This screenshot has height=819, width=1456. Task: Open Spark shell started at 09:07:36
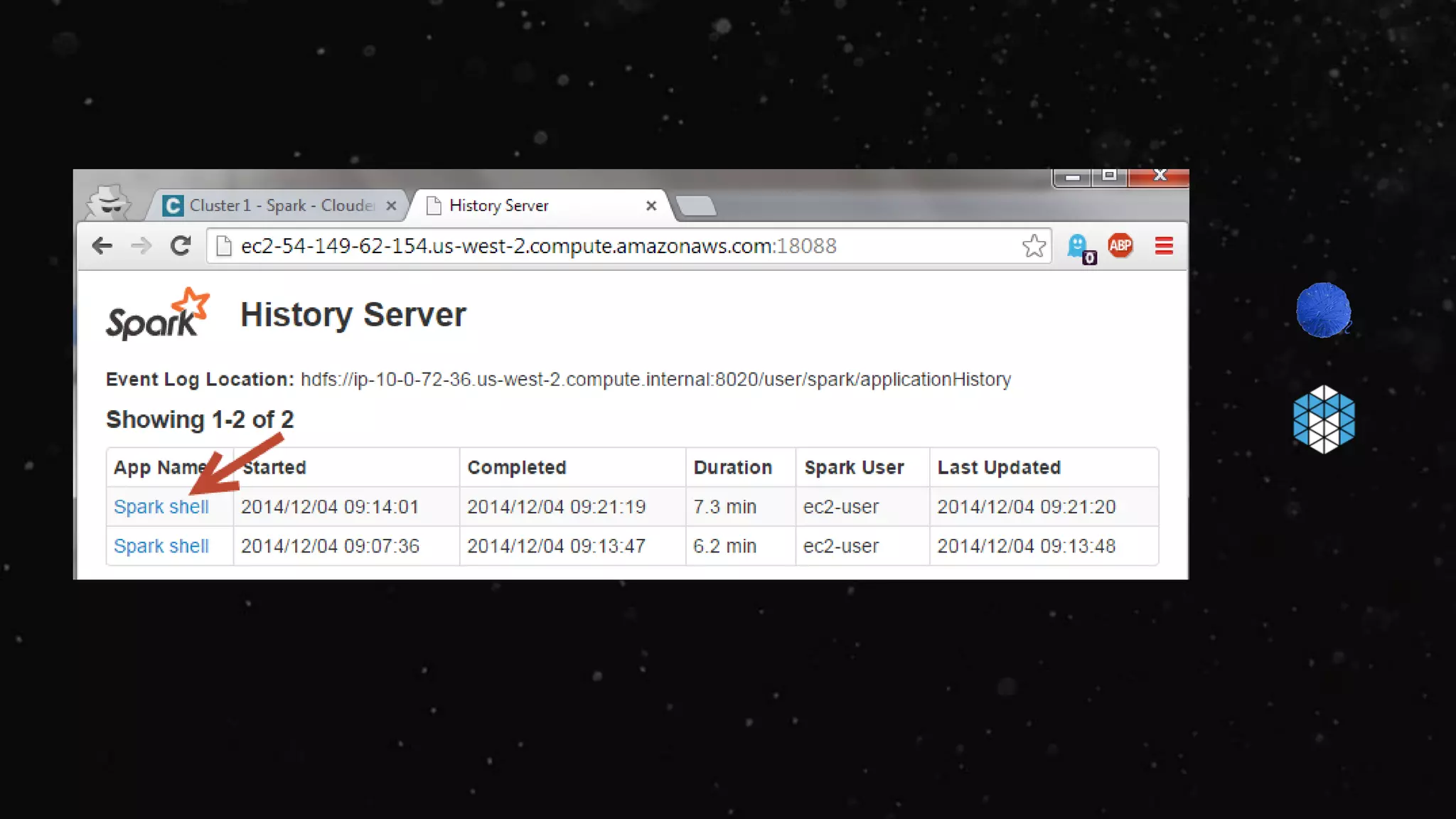161,546
